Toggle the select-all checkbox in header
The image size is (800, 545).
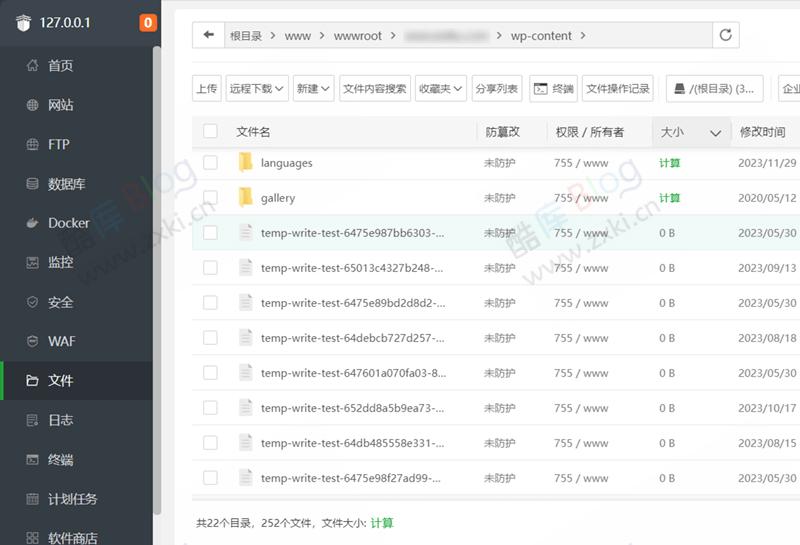coord(210,131)
